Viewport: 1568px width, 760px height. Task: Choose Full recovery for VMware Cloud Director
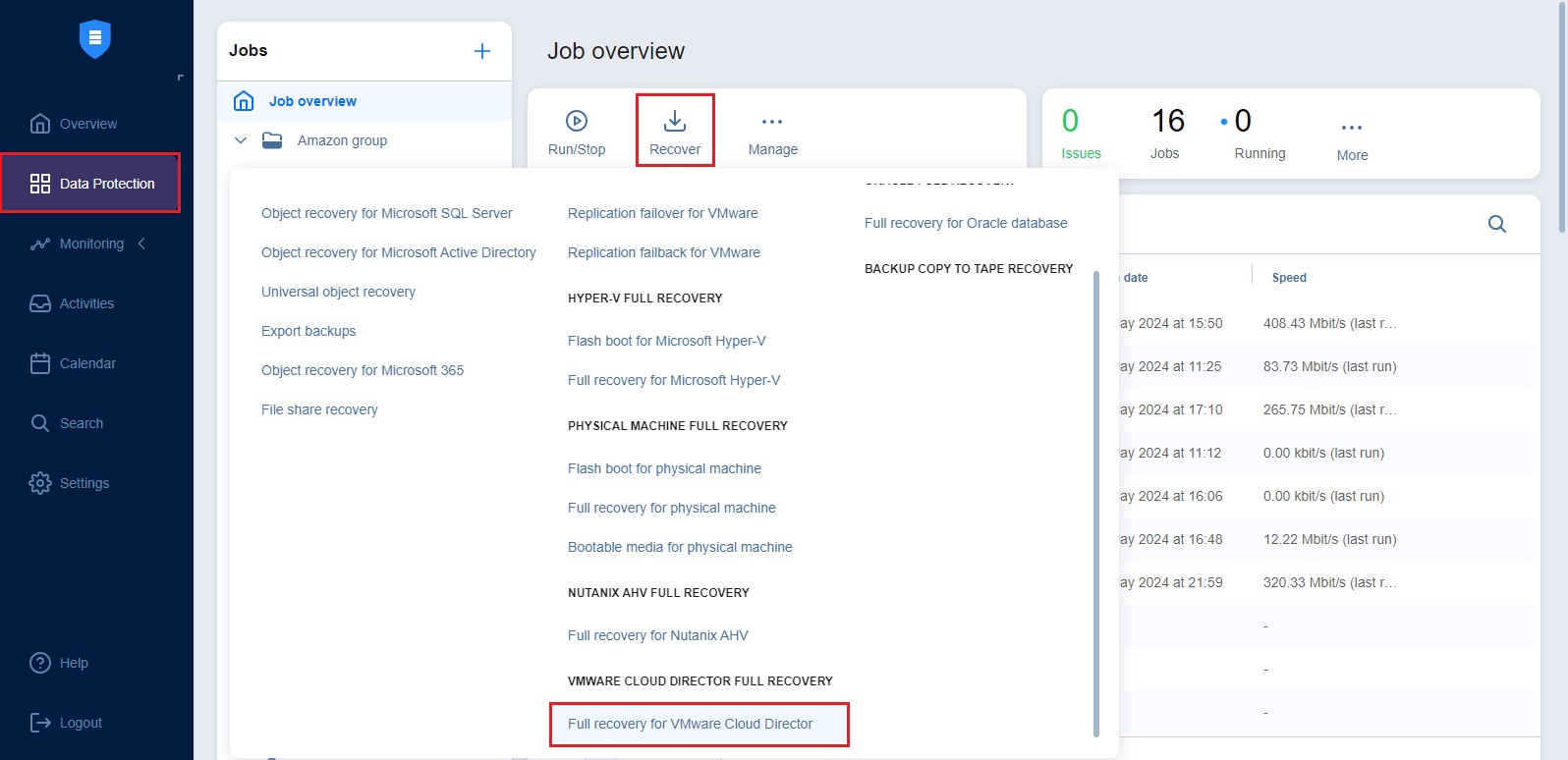pyautogui.click(x=690, y=724)
